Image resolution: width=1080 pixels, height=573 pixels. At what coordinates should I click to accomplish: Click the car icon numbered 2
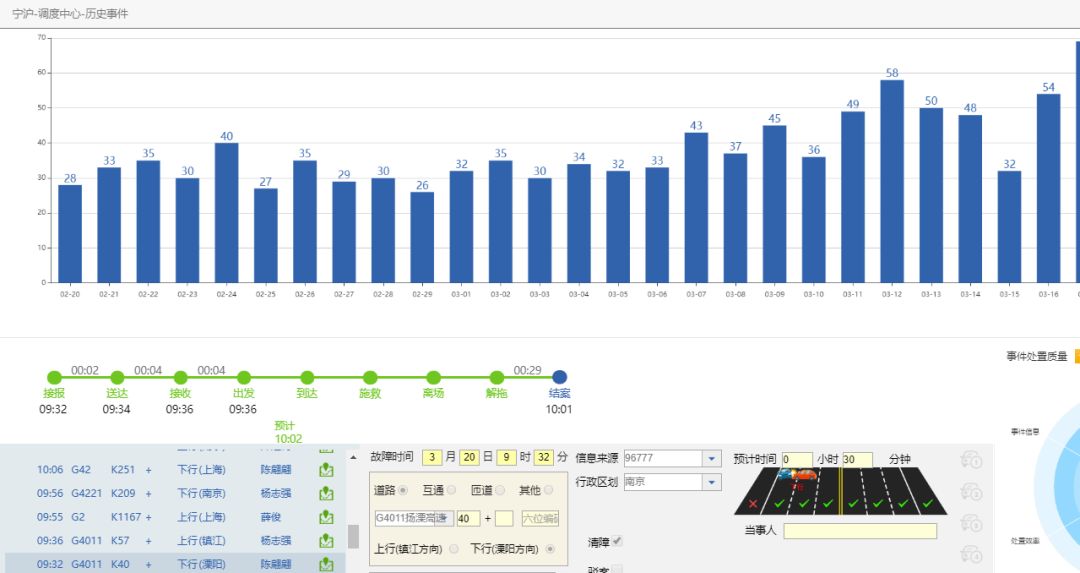pos(970,491)
